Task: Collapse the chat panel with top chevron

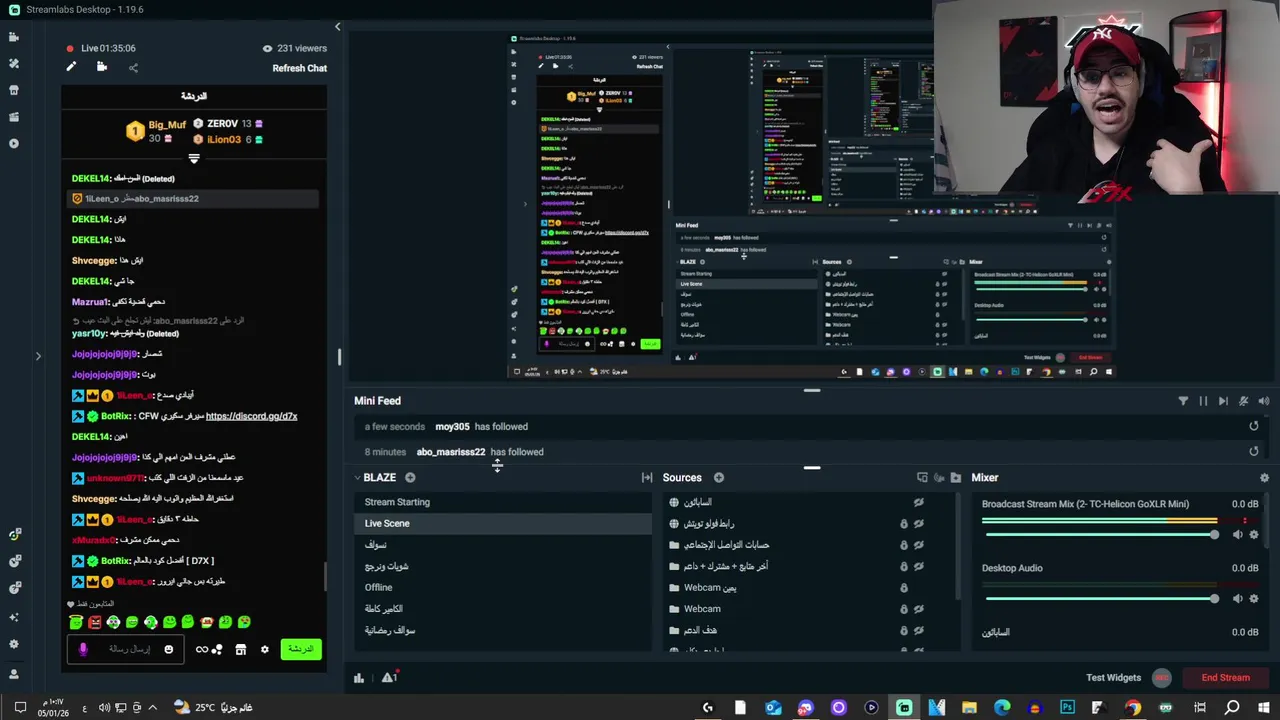Action: click(x=337, y=27)
